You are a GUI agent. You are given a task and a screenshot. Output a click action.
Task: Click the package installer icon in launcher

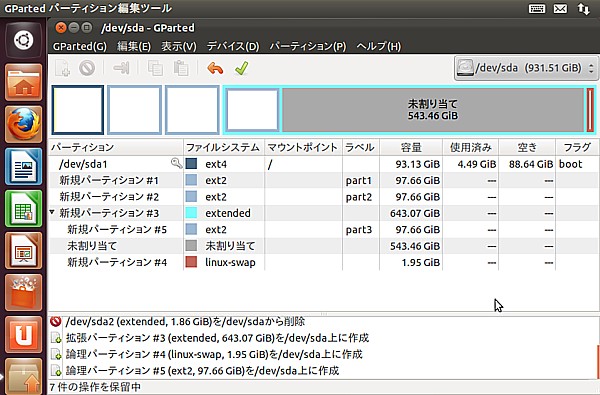[24, 376]
